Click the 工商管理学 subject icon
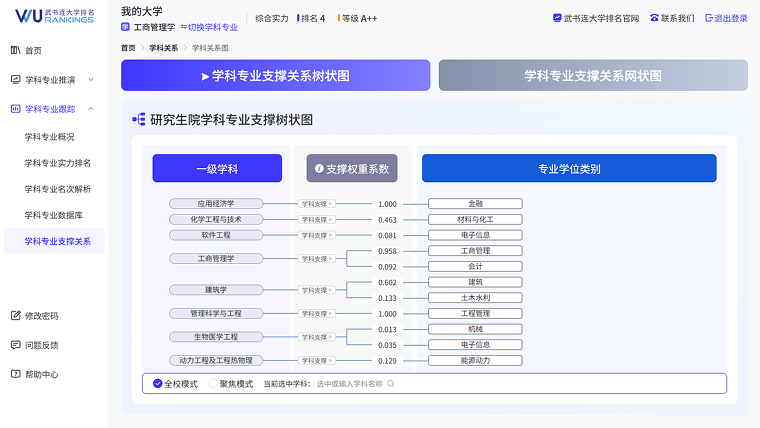 pos(125,27)
